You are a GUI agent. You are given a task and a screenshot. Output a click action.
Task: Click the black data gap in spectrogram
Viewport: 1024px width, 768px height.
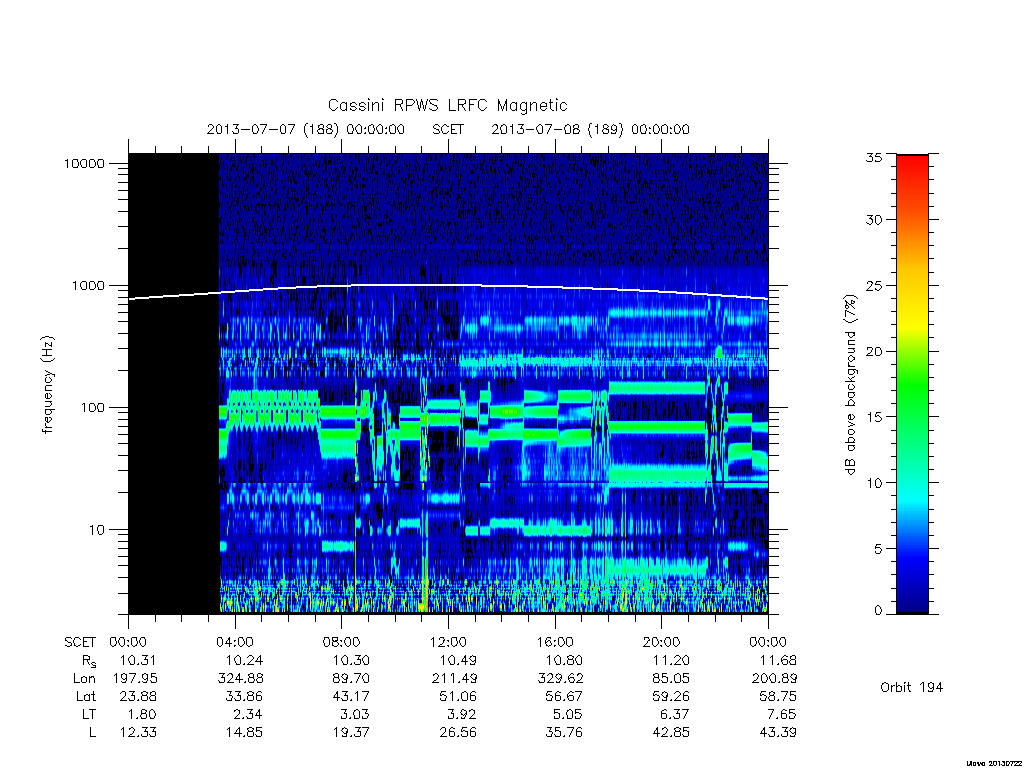coord(174,384)
